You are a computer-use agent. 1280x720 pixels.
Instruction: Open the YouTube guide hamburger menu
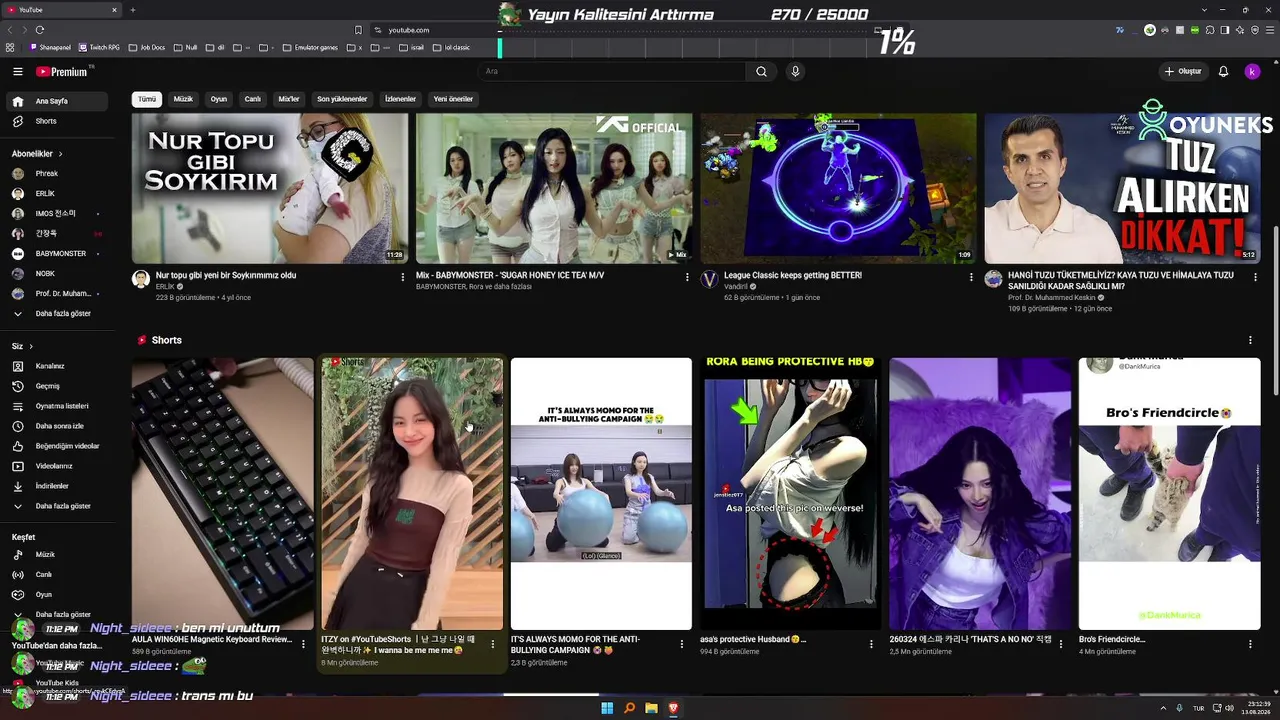point(18,72)
